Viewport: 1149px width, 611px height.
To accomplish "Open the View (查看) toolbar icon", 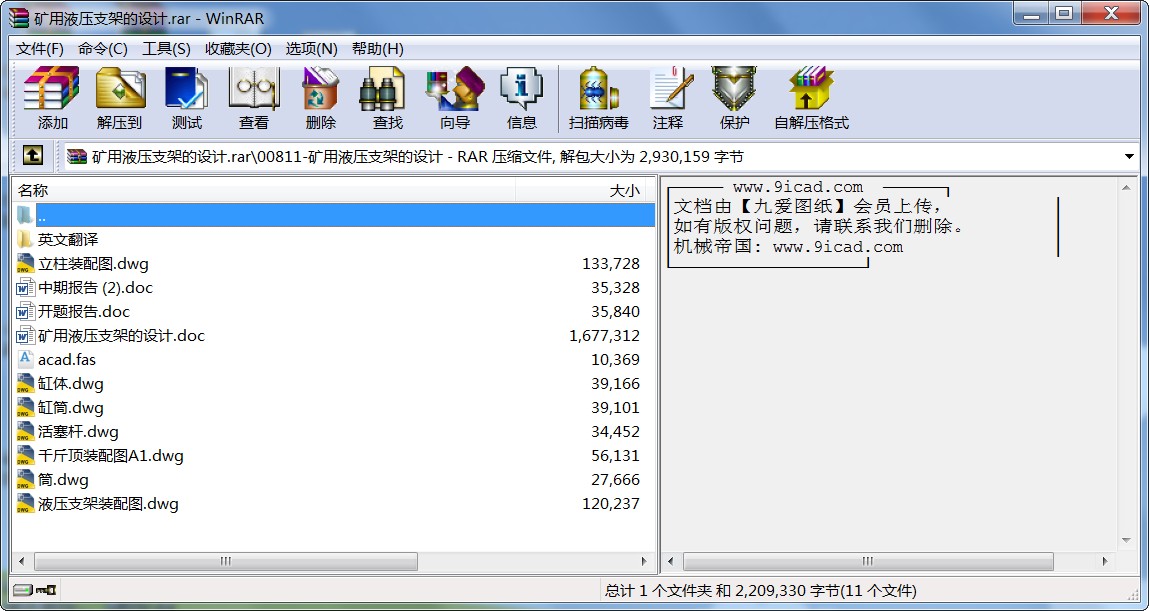I will pyautogui.click(x=253, y=98).
